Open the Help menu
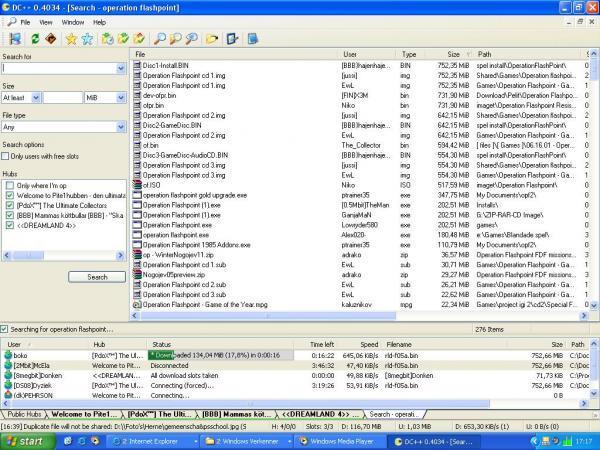Screen dimensions: 600x450 [99, 22]
